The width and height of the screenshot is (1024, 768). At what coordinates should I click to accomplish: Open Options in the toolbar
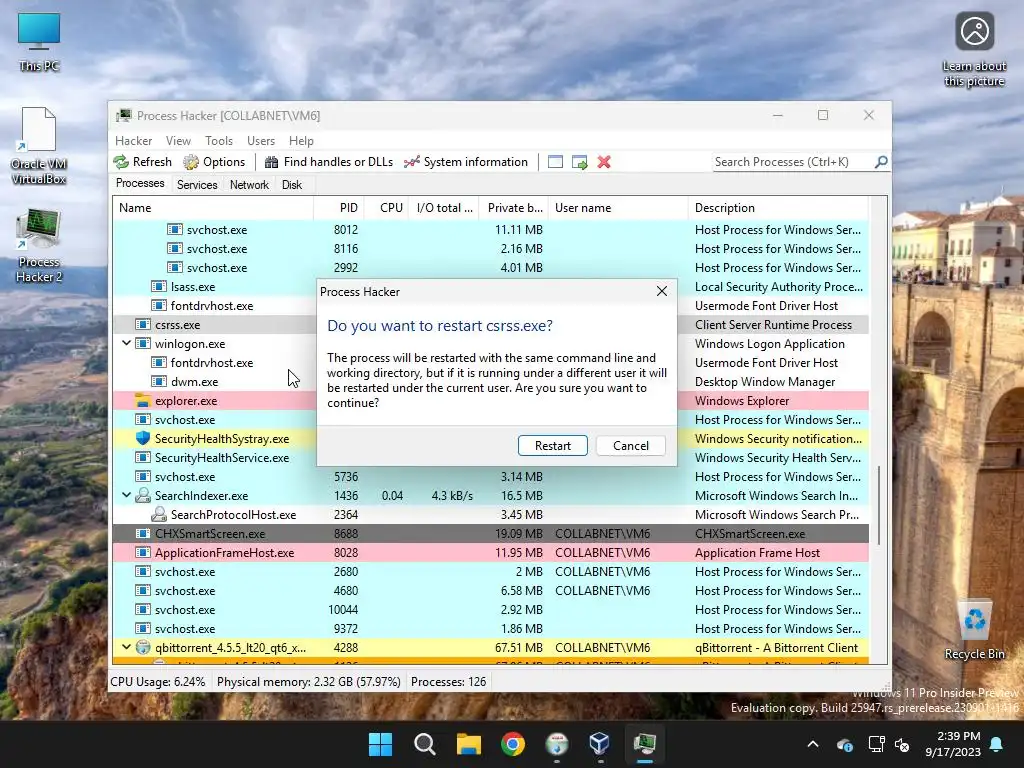[x=214, y=162]
